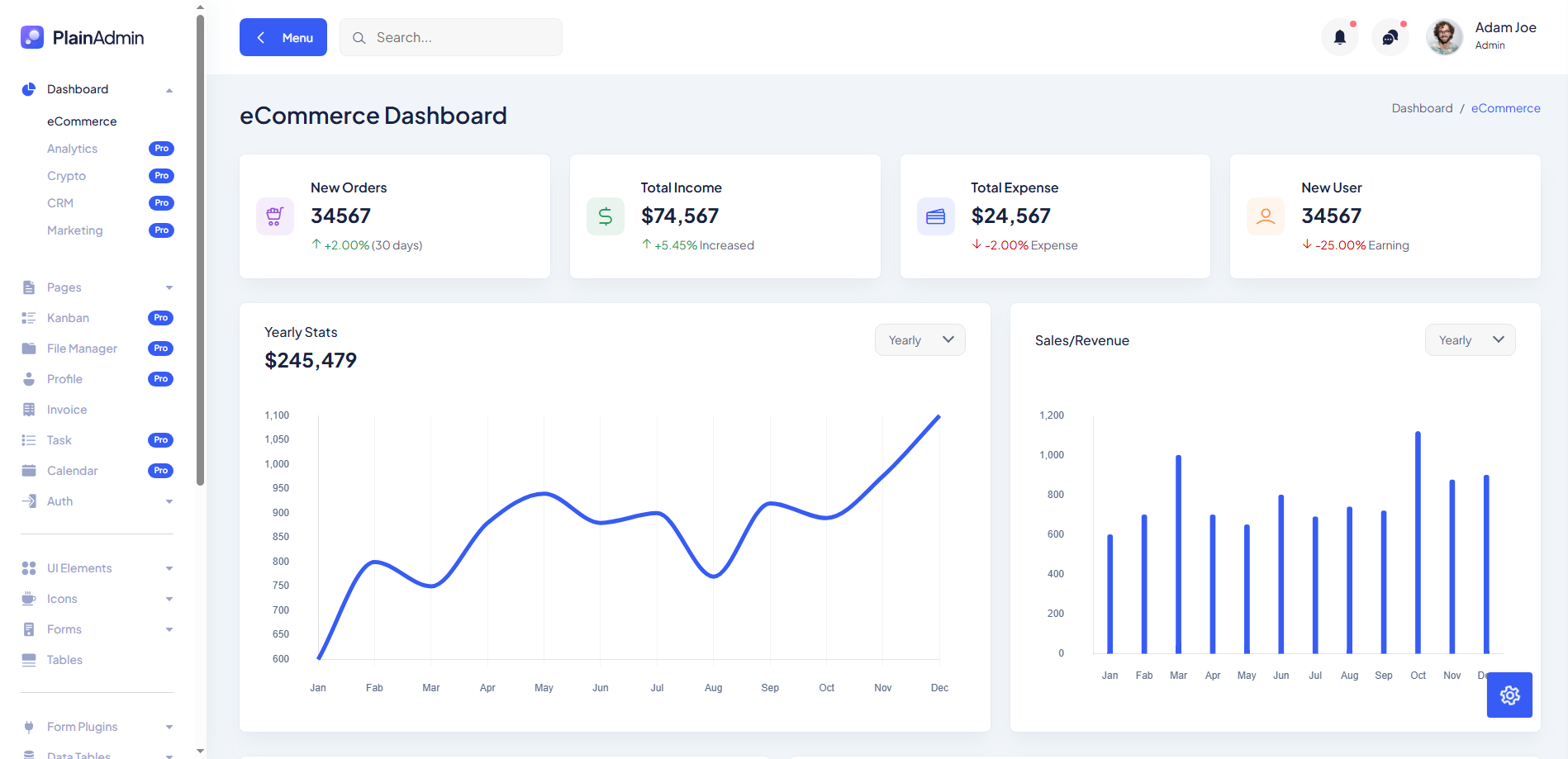Viewport: 1568px width, 759px height.
Task: Click the Invoice icon in sidebar
Action: click(x=29, y=410)
